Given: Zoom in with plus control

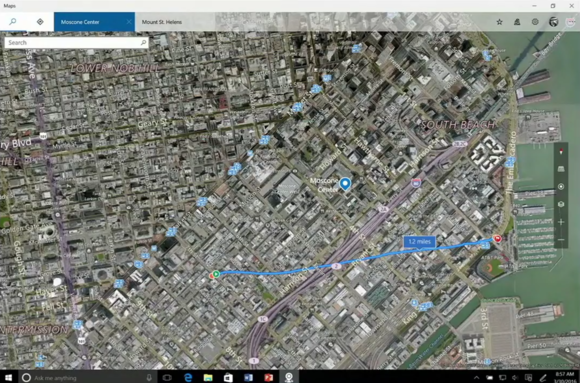Looking at the screenshot, I should (561, 222).
